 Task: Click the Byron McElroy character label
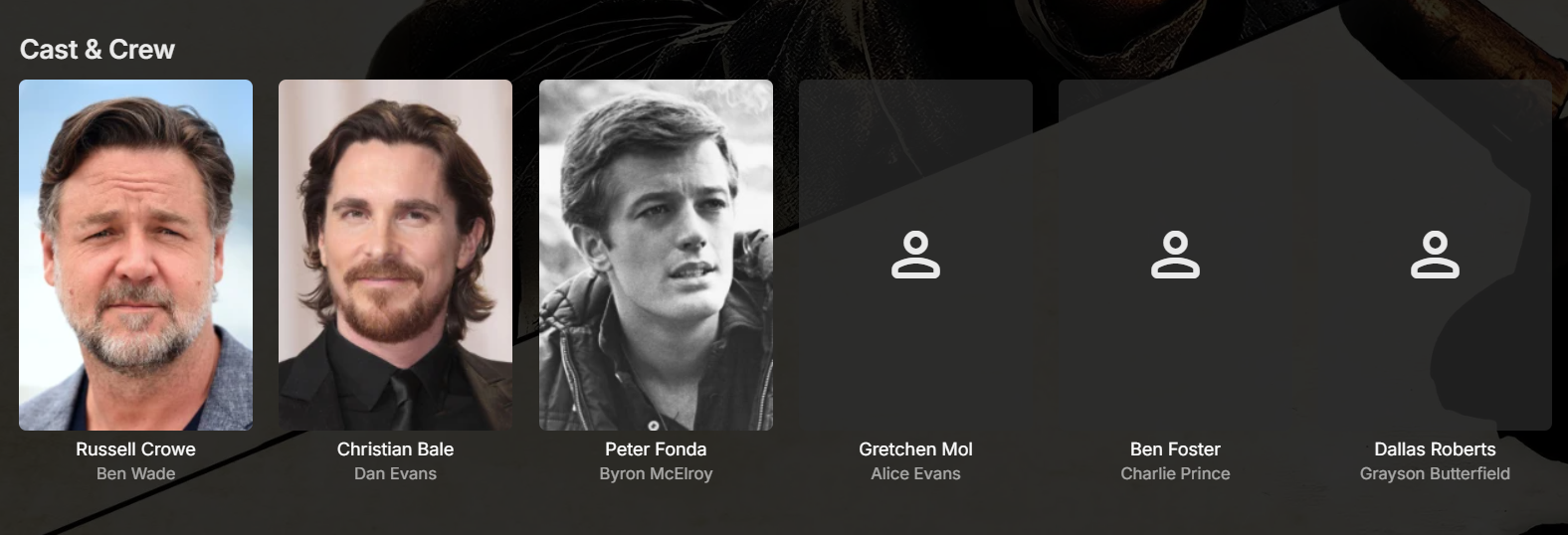(x=656, y=473)
